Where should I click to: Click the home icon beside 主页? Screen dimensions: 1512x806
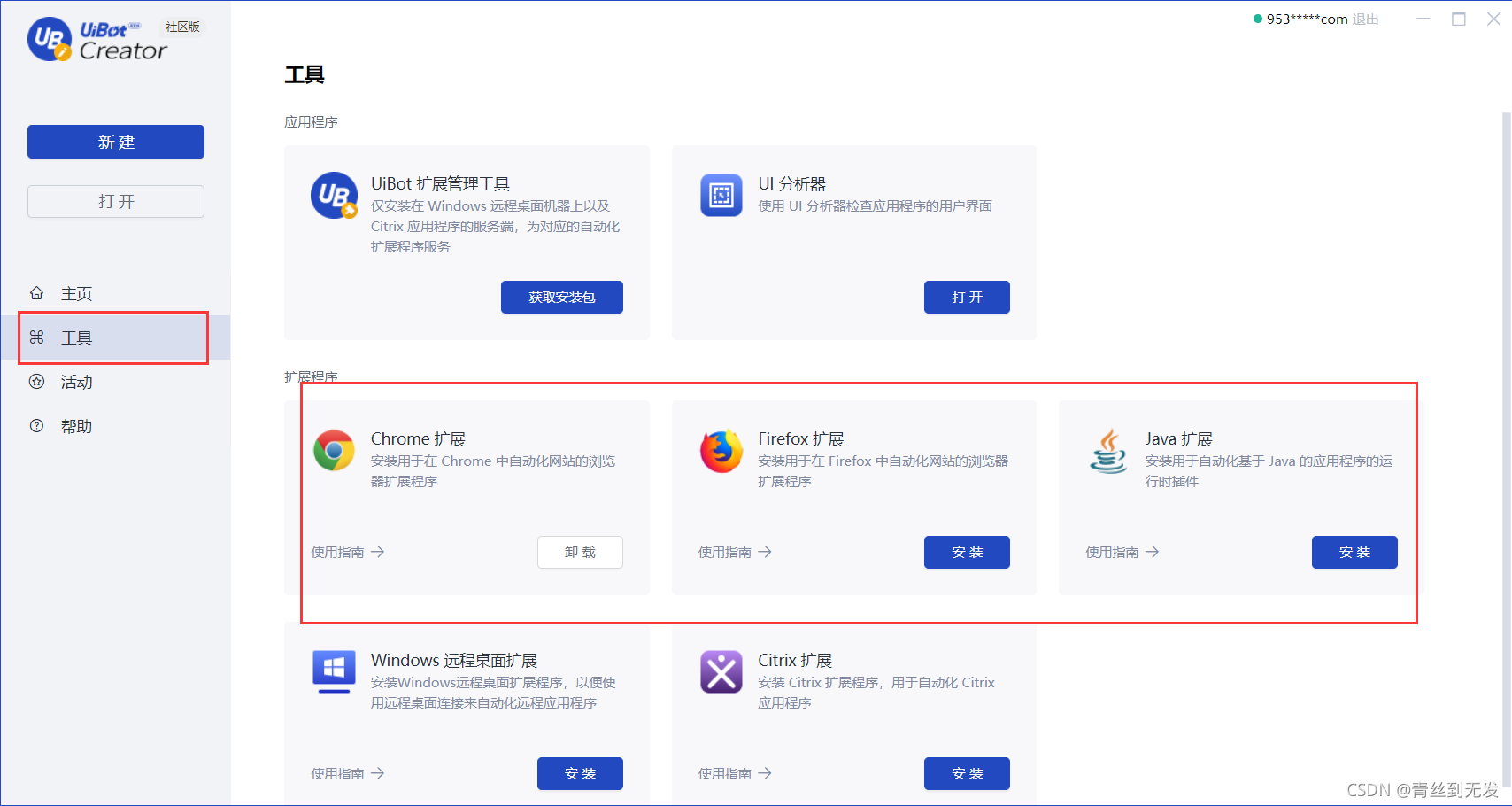pos(36,293)
